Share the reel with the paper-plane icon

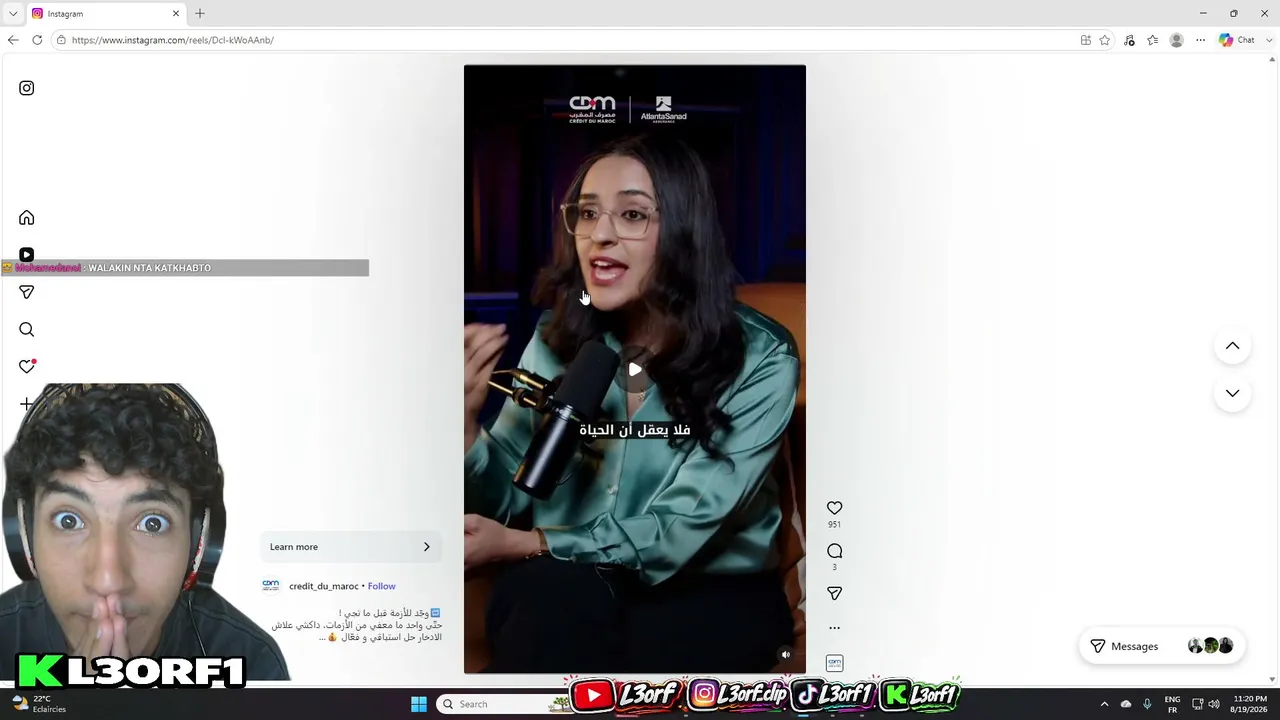(834, 593)
